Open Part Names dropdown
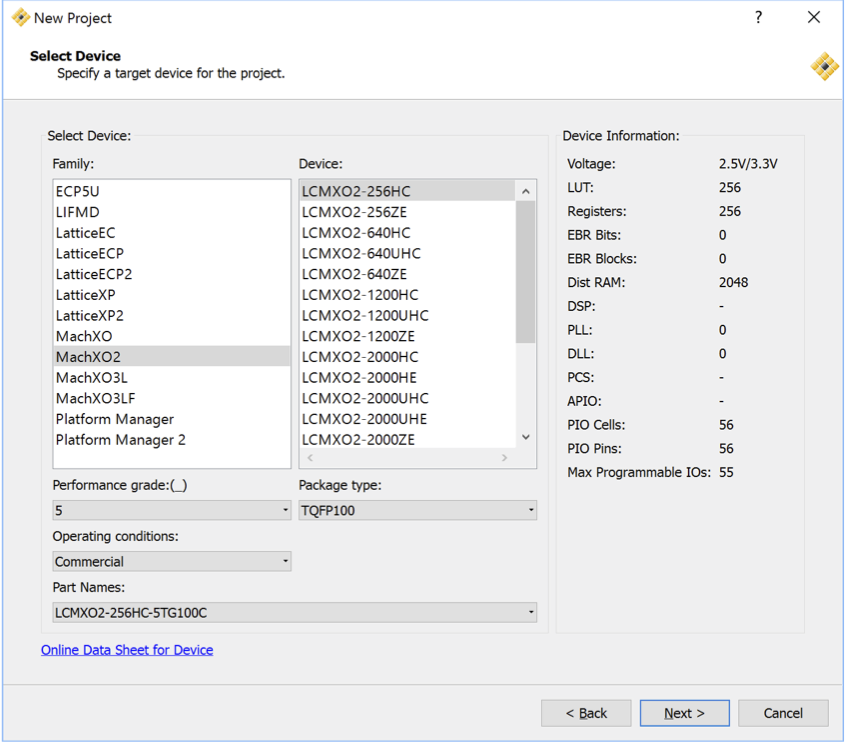This screenshot has width=845, height=743. 295,613
